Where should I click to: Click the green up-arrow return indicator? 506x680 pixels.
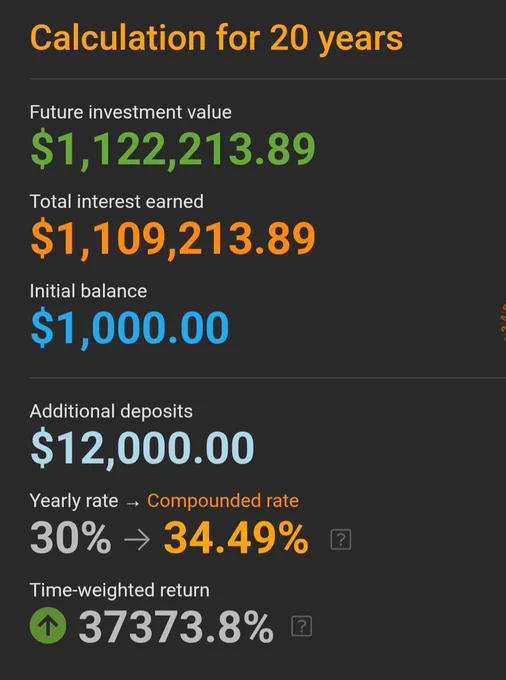48,625
